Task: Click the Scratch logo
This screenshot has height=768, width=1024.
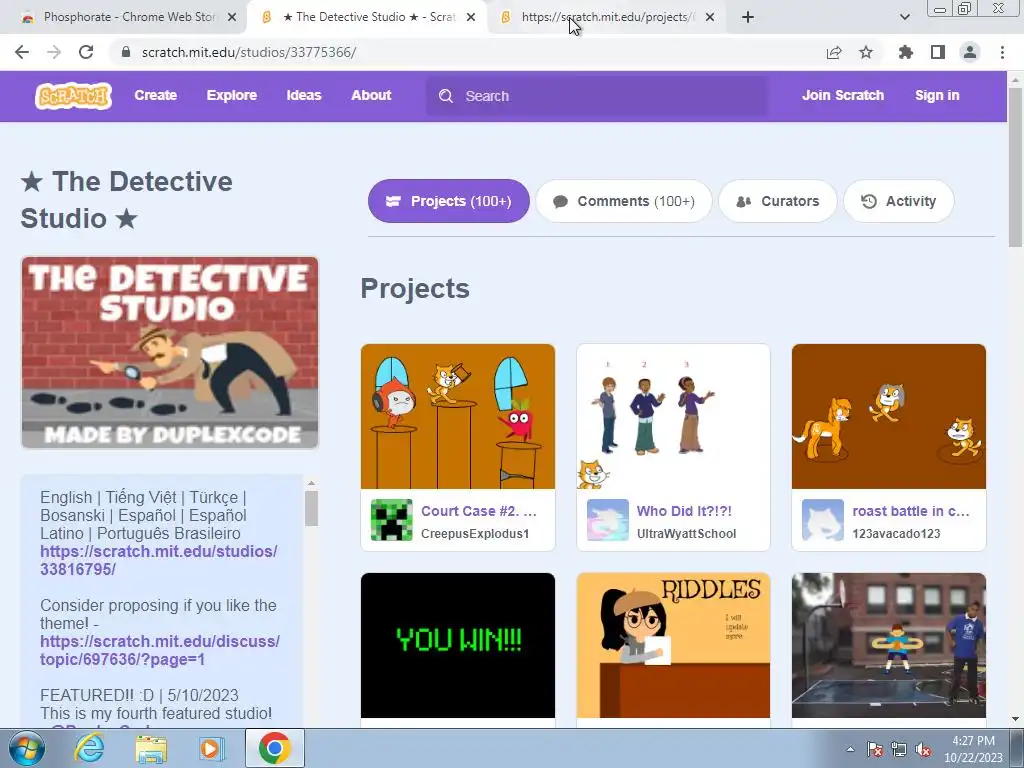Action: [x=73, y=96]
